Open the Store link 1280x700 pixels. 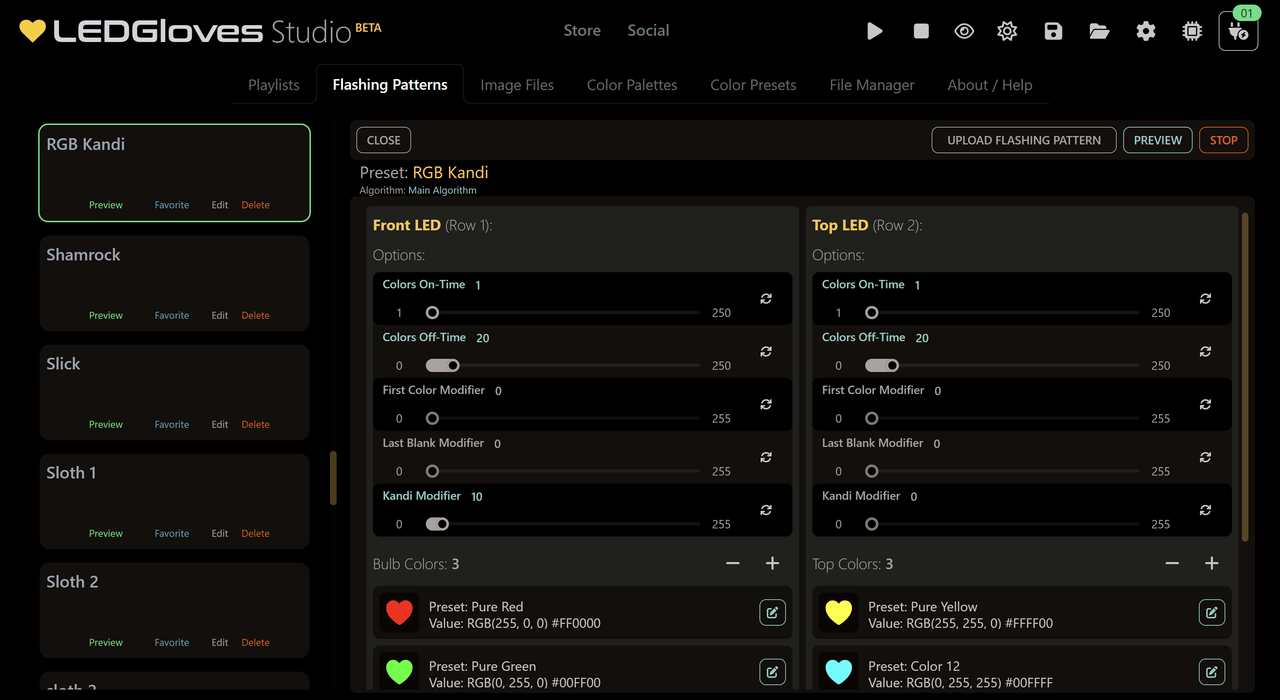582,31
